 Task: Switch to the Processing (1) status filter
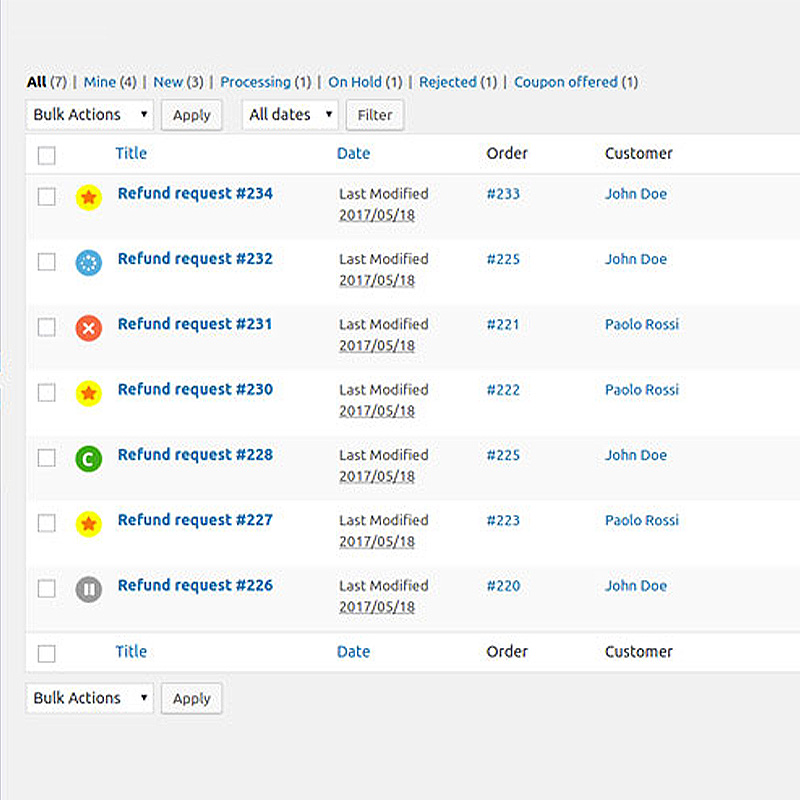tap(265, 82)
